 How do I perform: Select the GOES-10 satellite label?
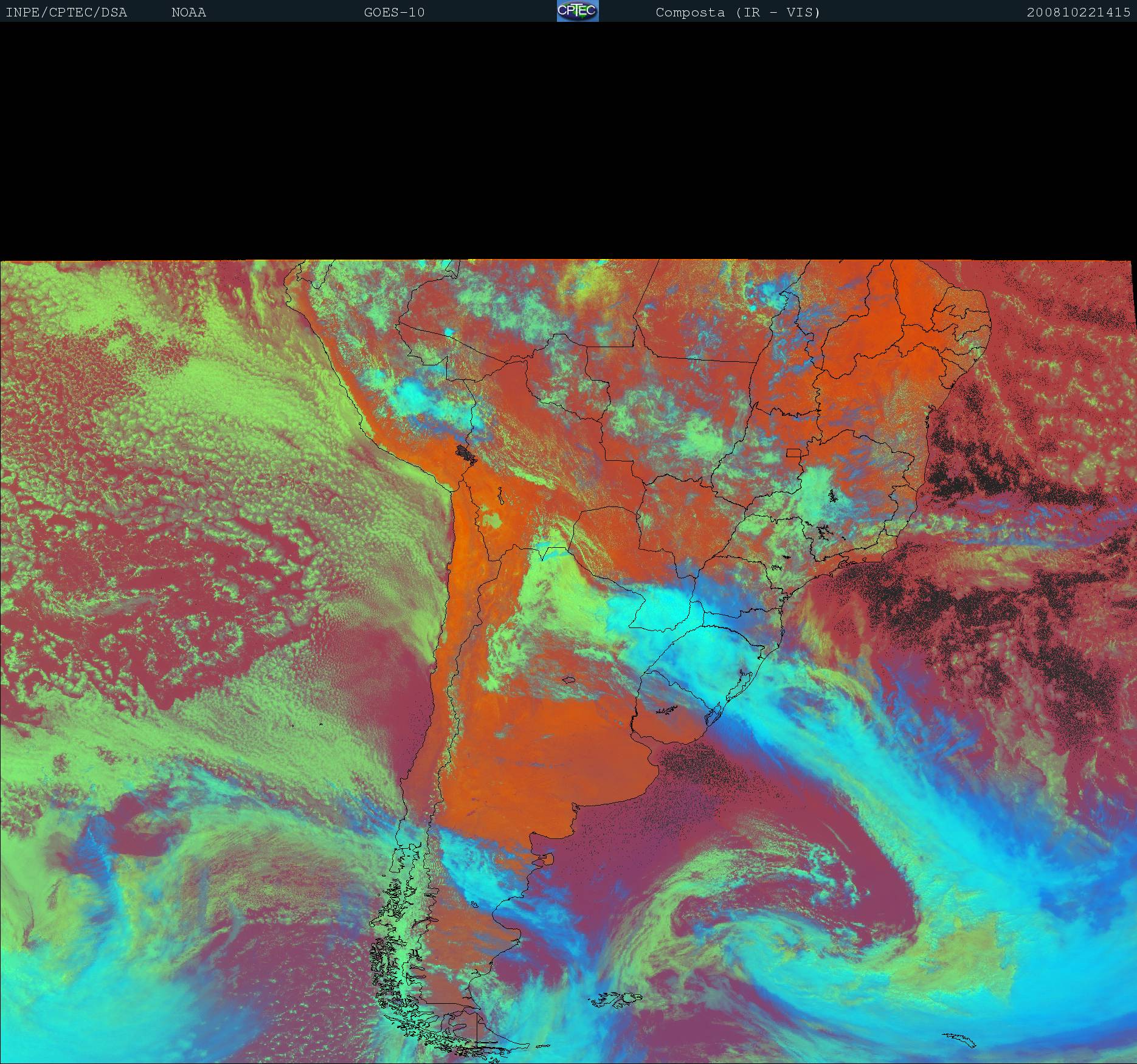coord(394,12)
